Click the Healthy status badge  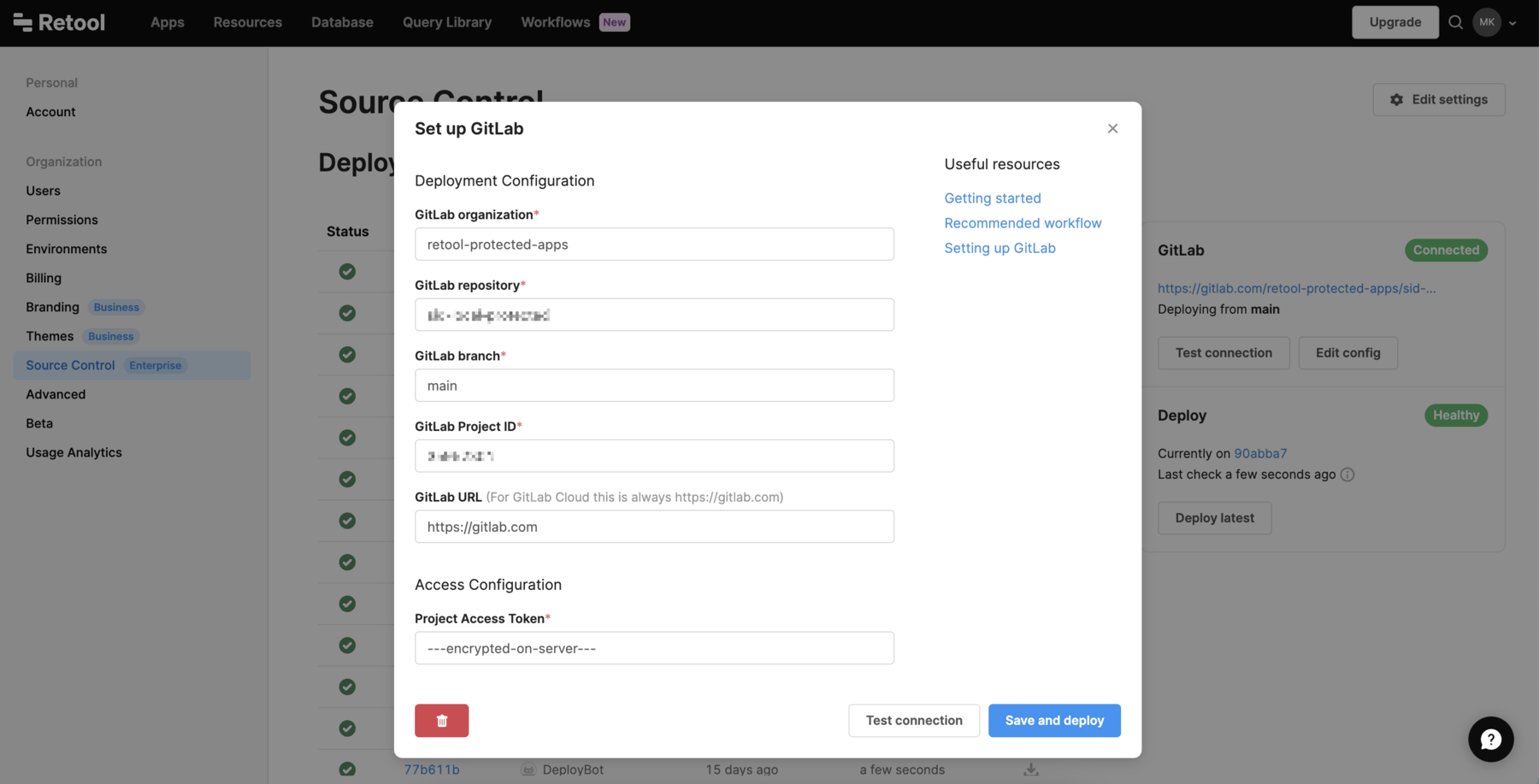click(x=1456, y=416)
